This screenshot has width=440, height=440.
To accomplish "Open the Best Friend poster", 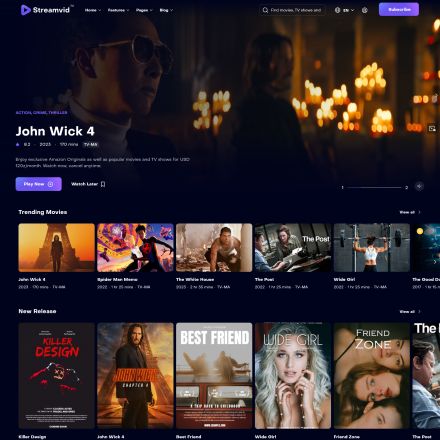I will coord(214,375).
